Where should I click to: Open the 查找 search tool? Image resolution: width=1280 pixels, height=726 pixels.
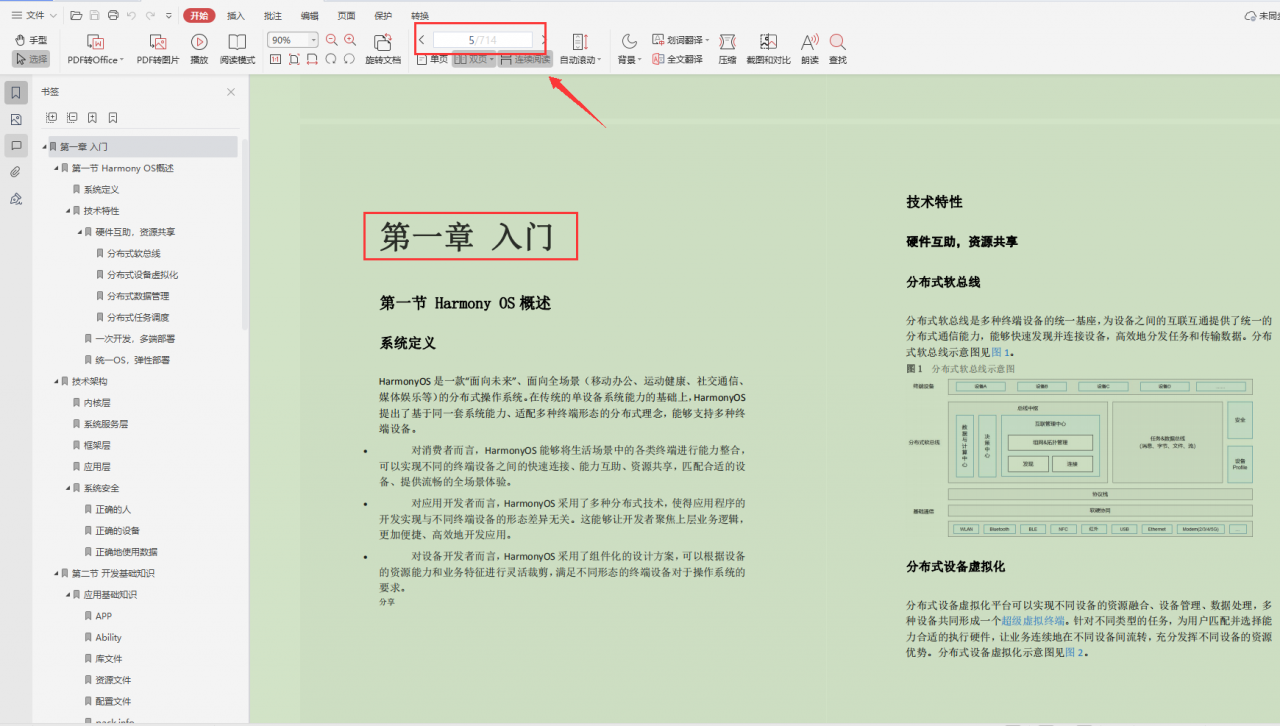(x=838, y=49)
